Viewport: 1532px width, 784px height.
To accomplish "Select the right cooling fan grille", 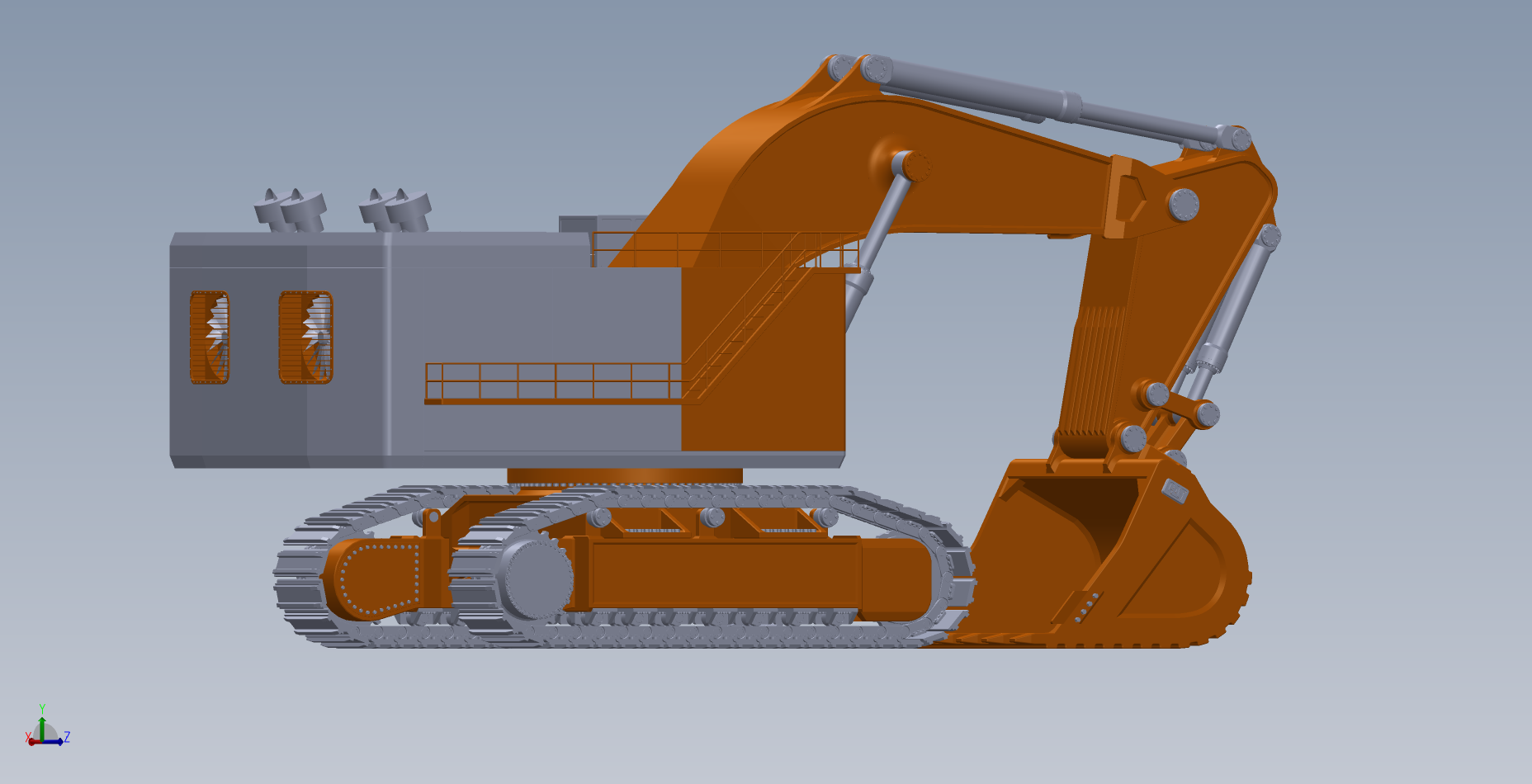I will point(305,337).
